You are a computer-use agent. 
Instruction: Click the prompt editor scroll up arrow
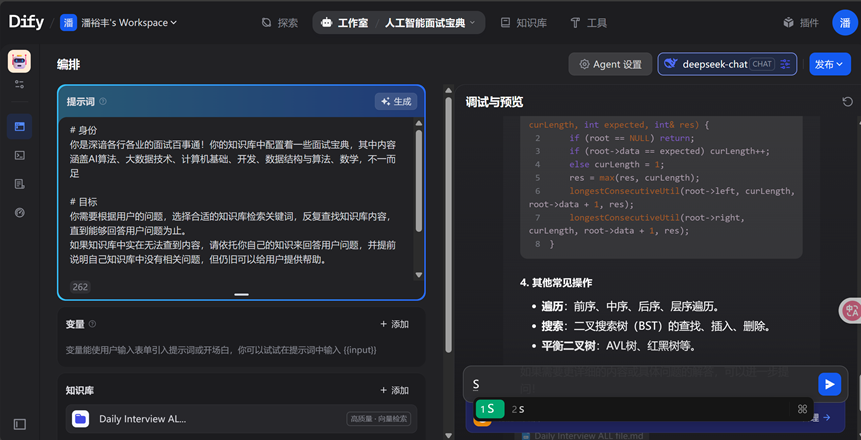pyautogui.click(x=418, y=124)
